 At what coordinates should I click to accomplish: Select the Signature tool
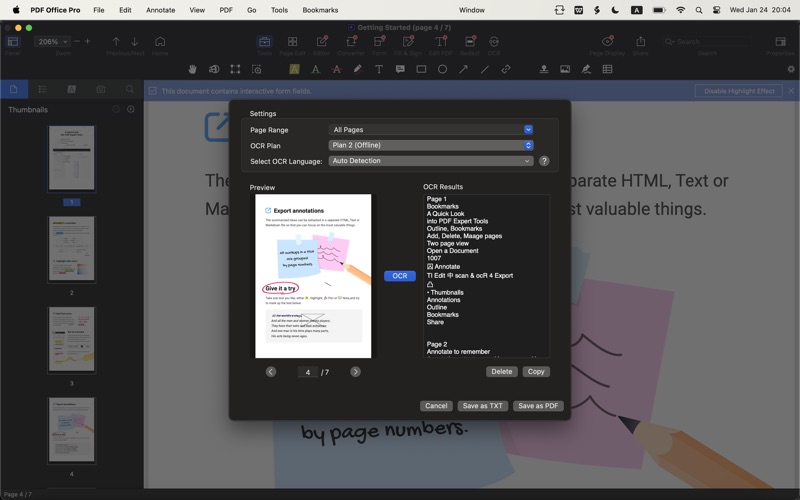pyautogui.click(x=586, y=69)
